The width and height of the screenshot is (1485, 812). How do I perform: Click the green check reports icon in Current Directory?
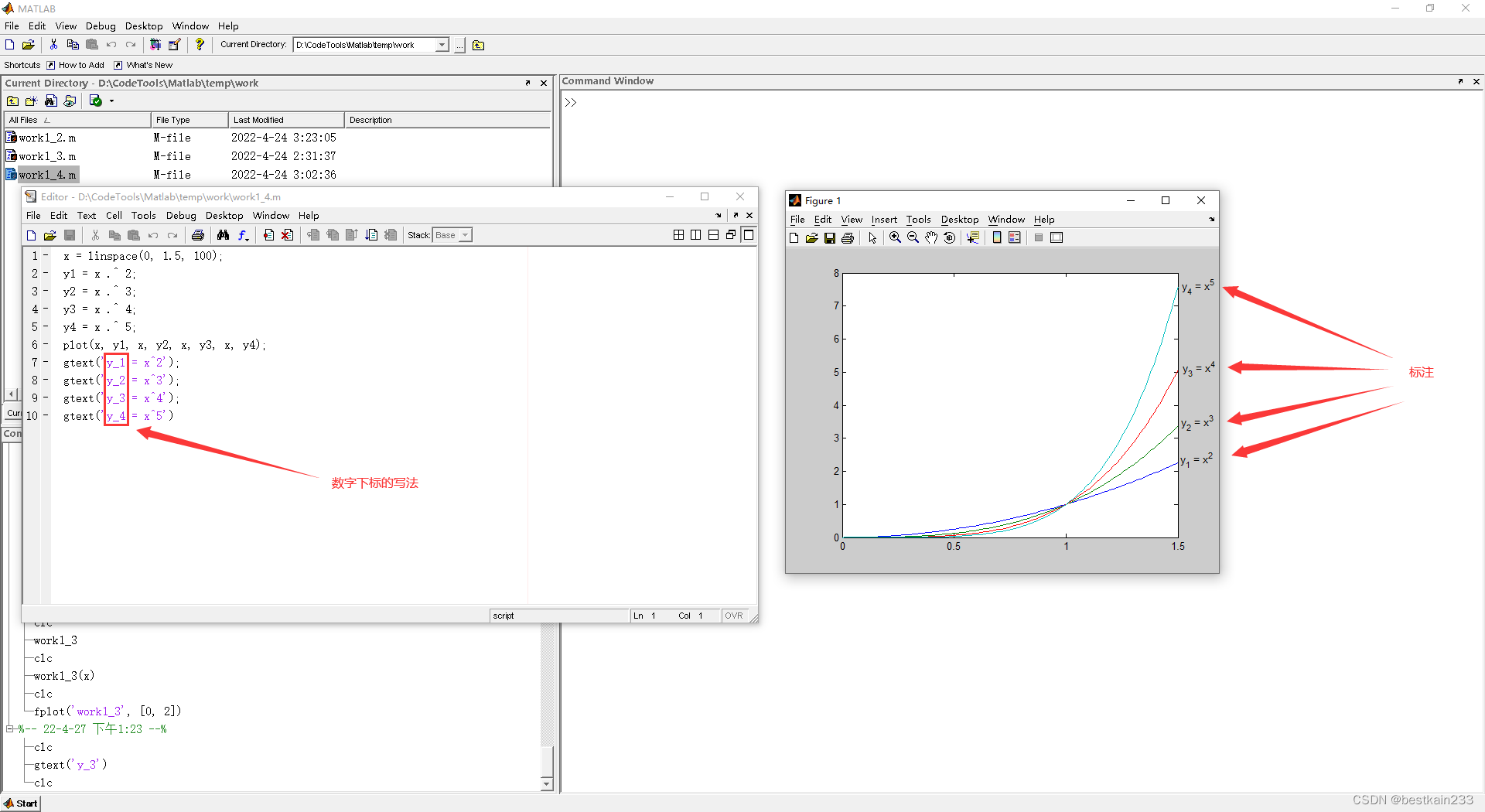coord(96,101)
